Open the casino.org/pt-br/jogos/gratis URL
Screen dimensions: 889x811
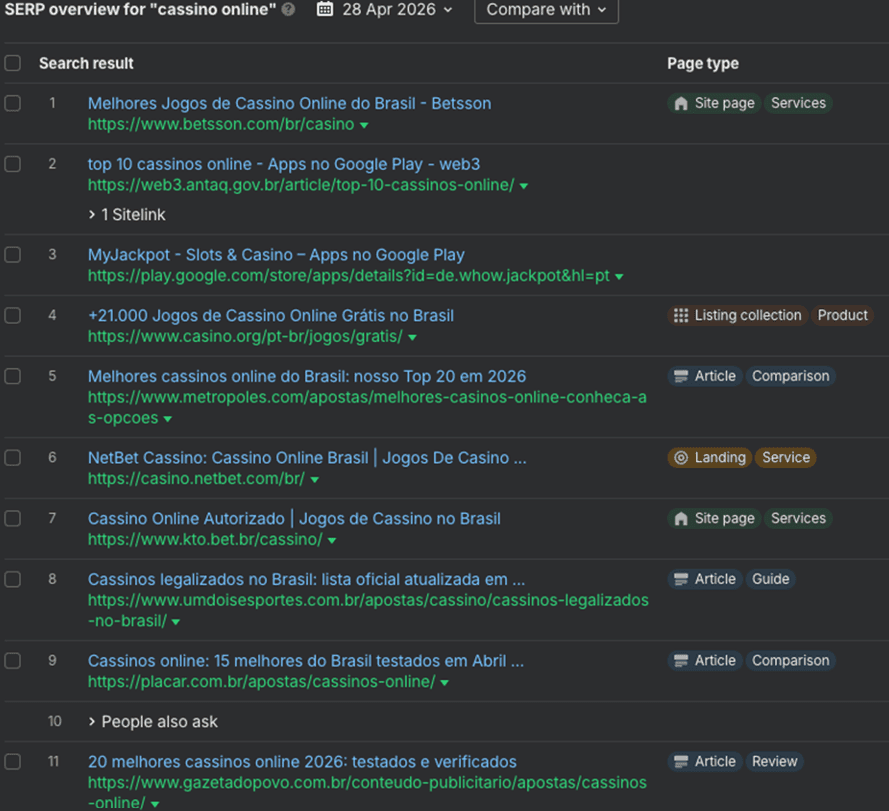245,336
